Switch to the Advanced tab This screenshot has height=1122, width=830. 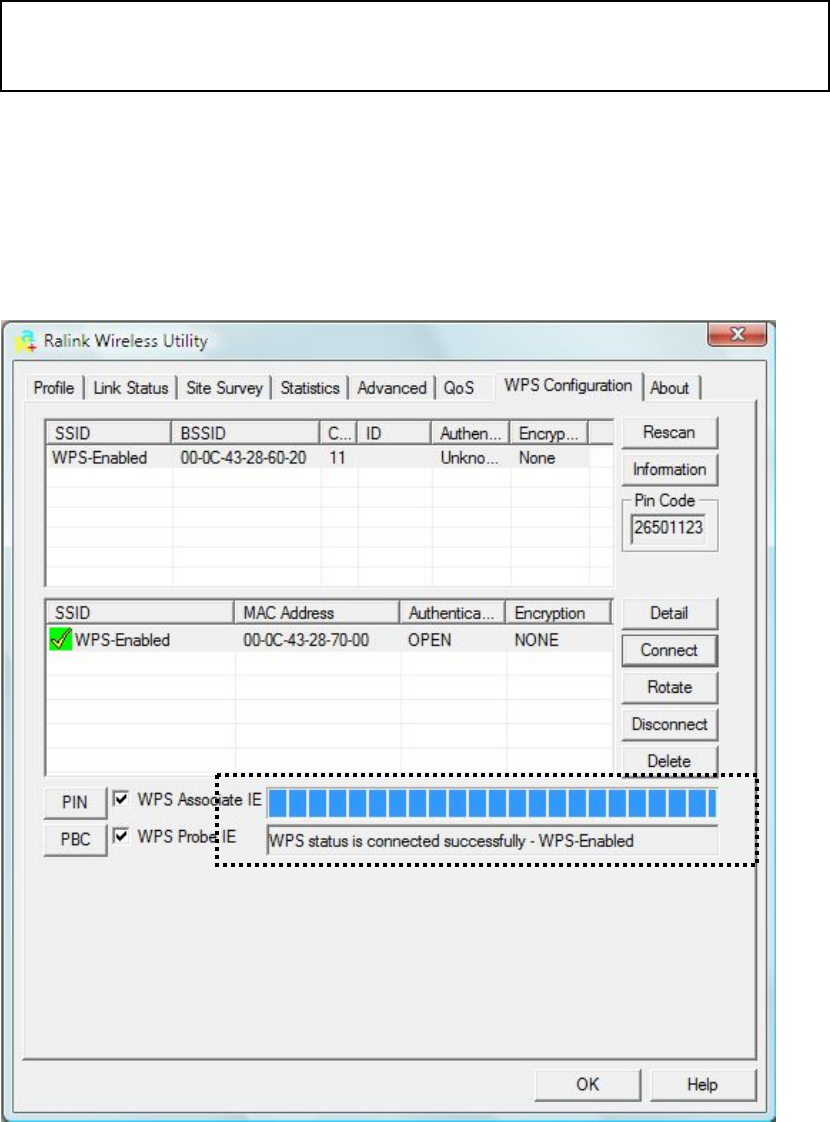(391, 388)
